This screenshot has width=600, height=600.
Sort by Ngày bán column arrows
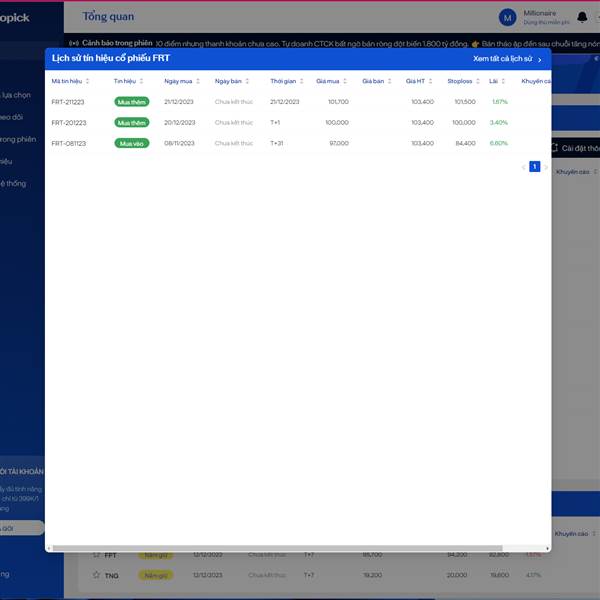[x=247, y=81]
